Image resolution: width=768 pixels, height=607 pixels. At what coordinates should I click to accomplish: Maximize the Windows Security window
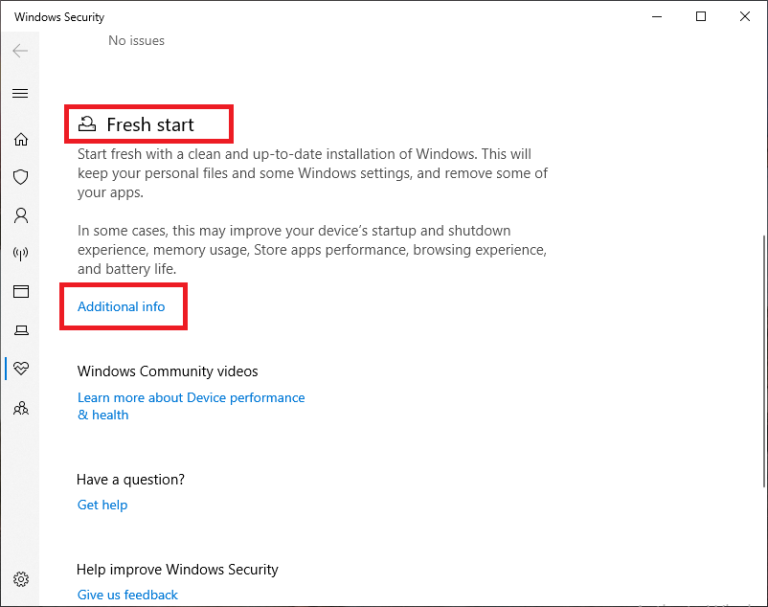pyautogui.click(x=701, y=16)
